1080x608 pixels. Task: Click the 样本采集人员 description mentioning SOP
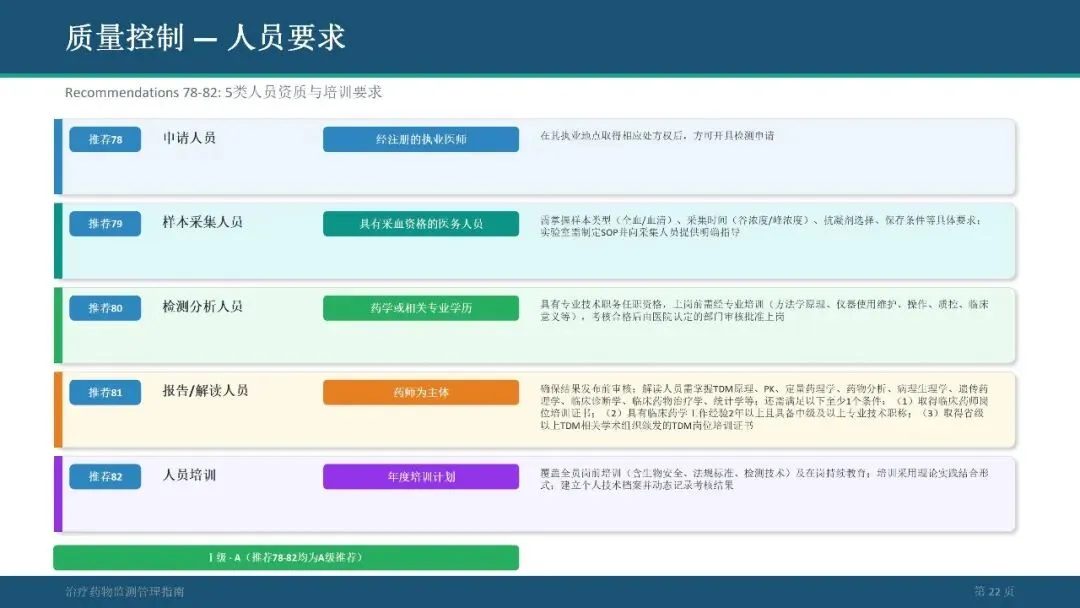click(x=761, y=227)
